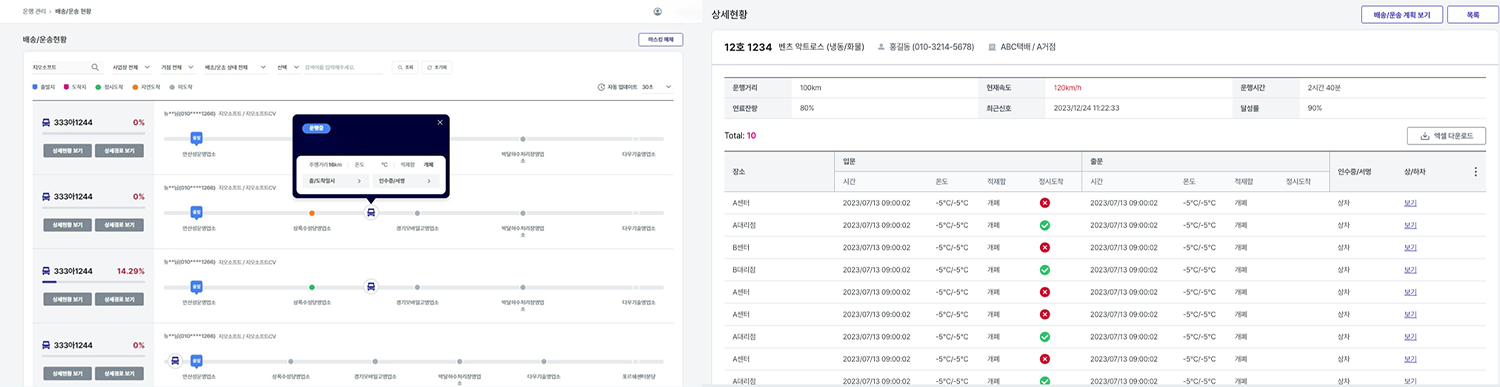Image resolution: width=1500 pixels, height=387 pixels.
Task: Click the 마스킹 해제 button
Action: point(661,40)
